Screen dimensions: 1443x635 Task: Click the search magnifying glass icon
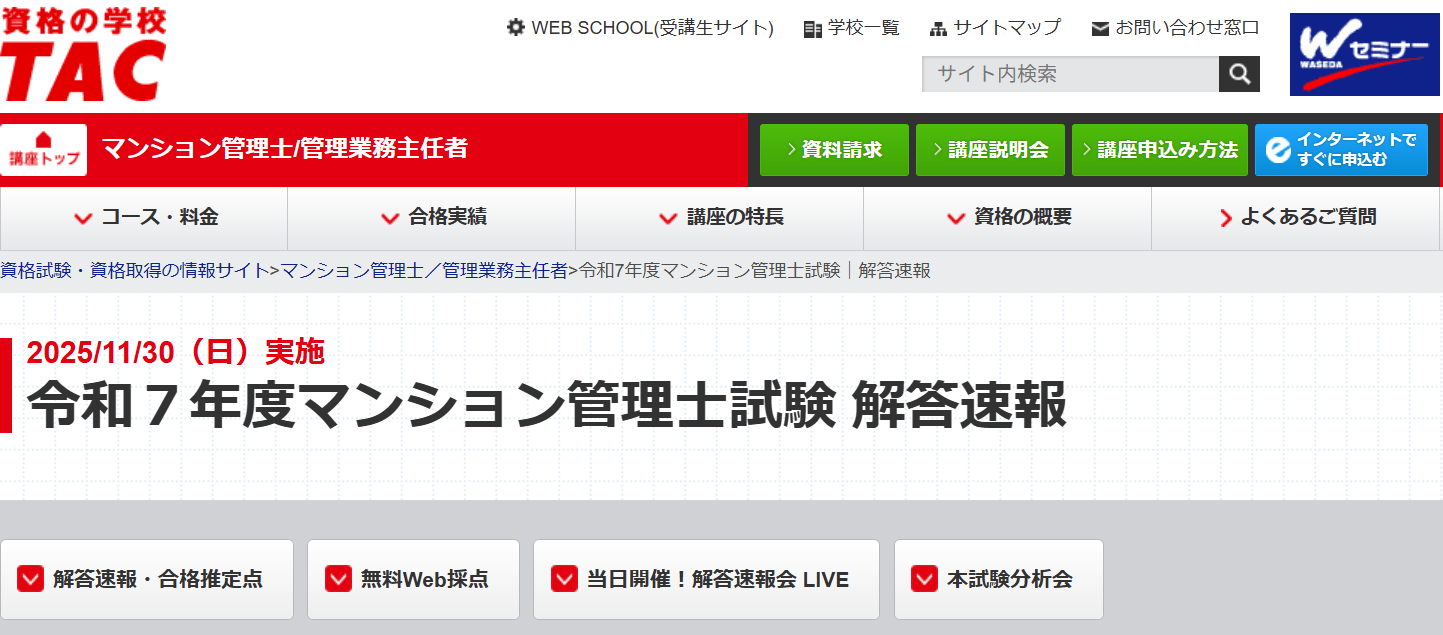[1239, 73]
